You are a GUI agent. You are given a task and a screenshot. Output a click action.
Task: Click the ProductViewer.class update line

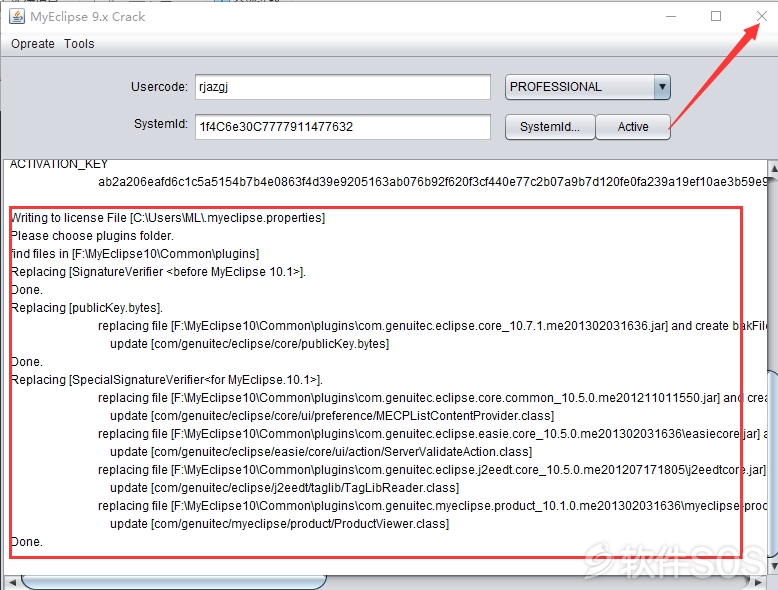point(279,524)
